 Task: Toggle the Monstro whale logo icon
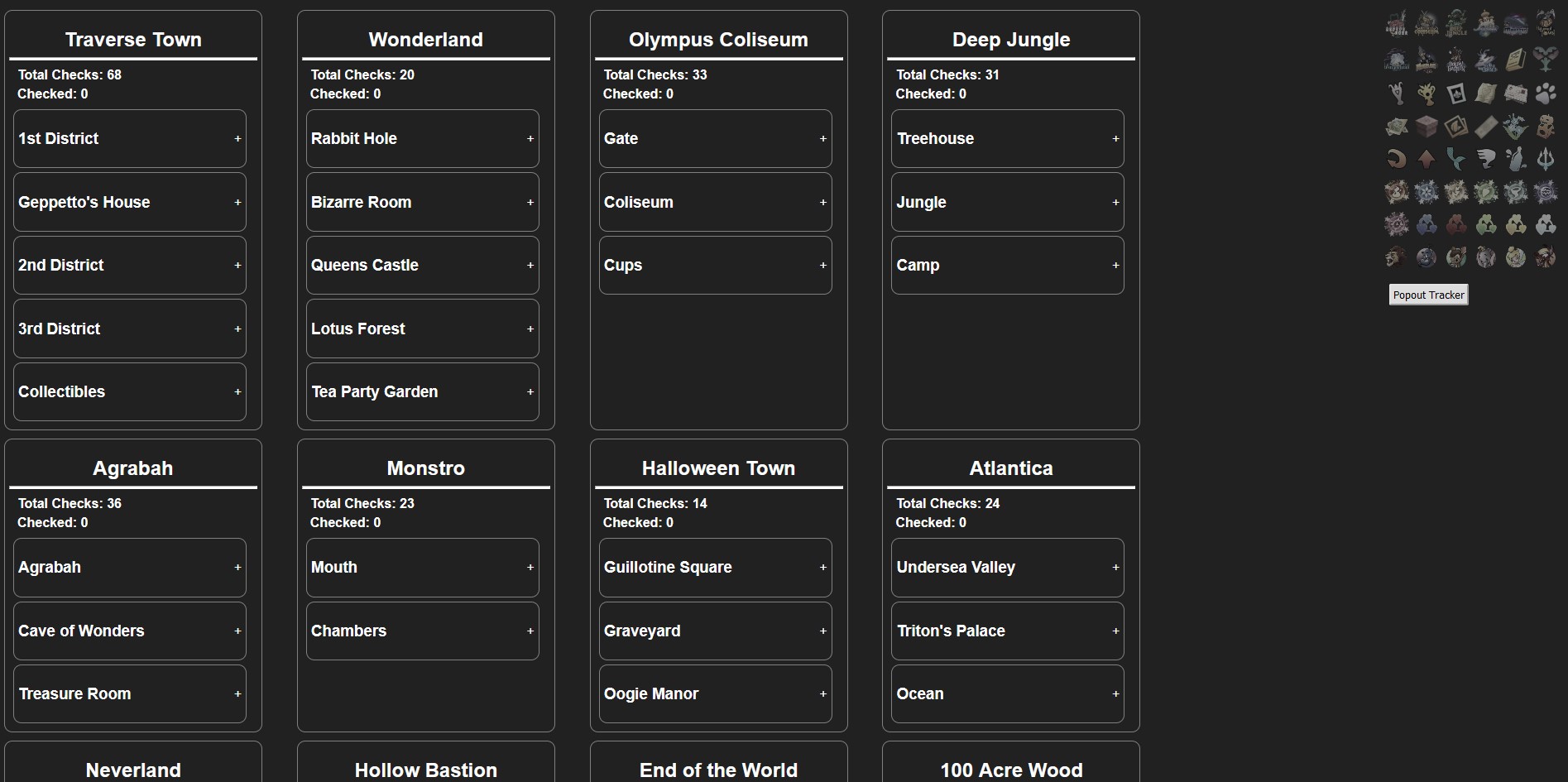point(1516,23)
